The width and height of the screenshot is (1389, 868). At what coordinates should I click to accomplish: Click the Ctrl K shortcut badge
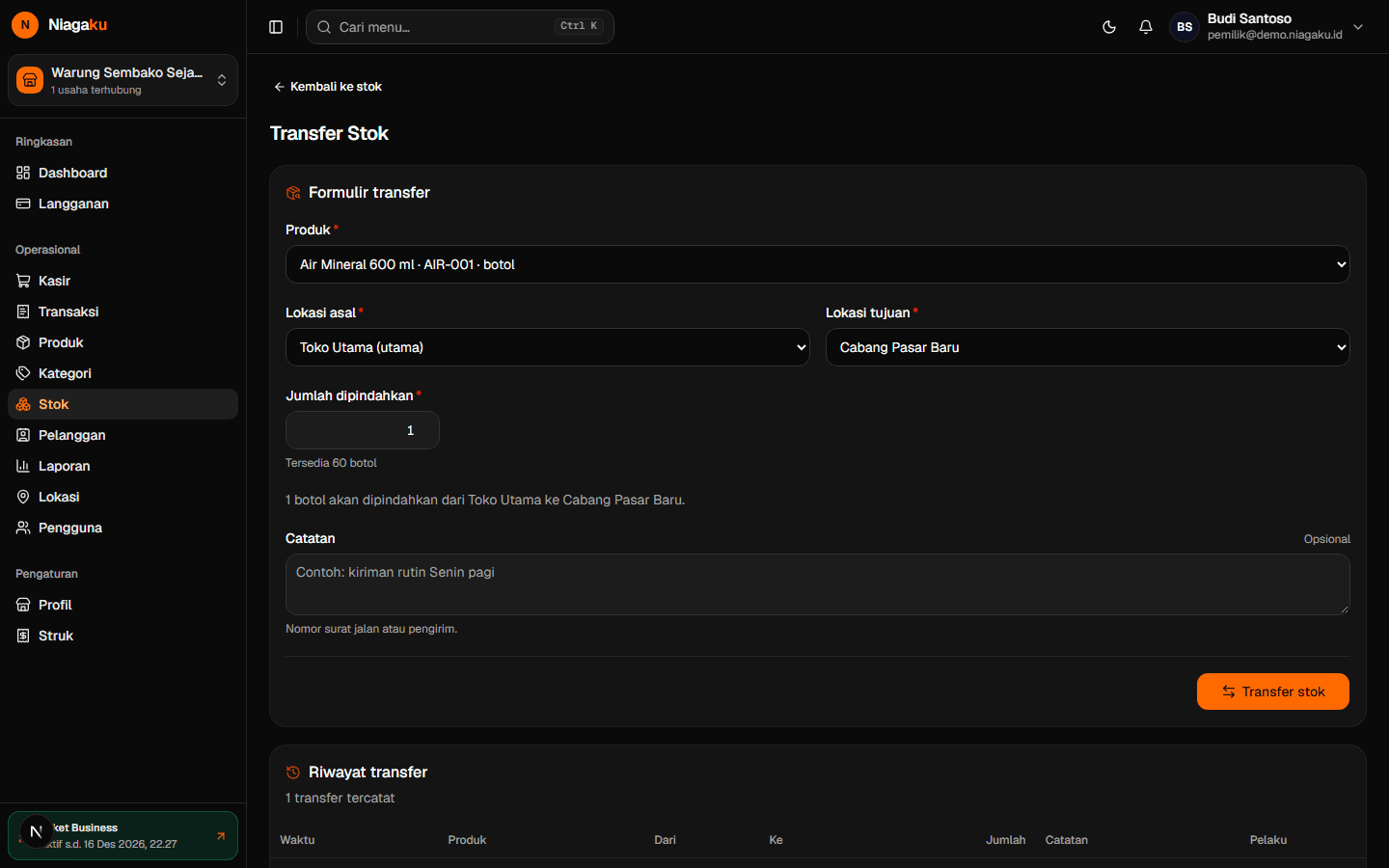pyautogui.click(x=579, y=26)
